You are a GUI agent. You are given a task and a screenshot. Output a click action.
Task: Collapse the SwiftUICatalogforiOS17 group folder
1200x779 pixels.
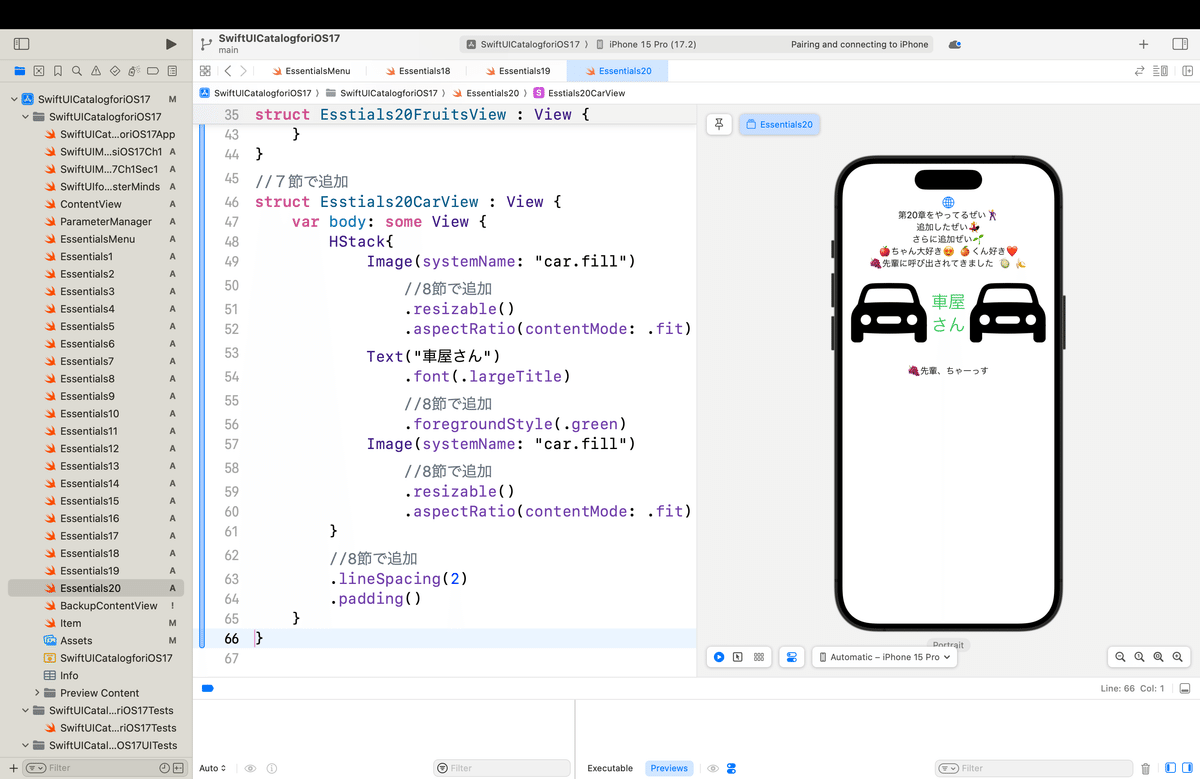click(x=25, y=117)
